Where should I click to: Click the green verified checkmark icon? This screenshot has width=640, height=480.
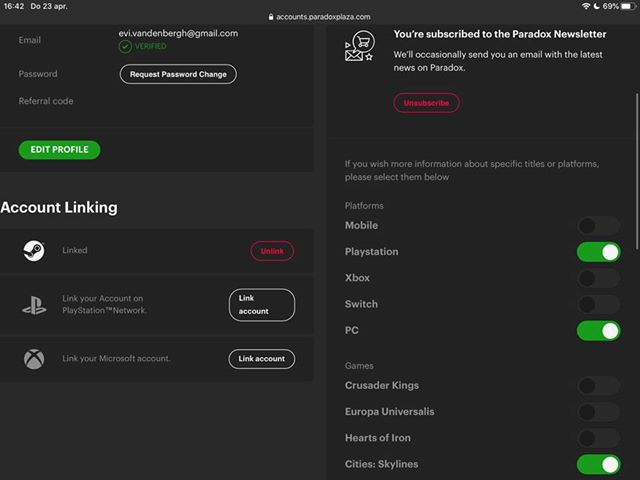[x=125, y=46]
